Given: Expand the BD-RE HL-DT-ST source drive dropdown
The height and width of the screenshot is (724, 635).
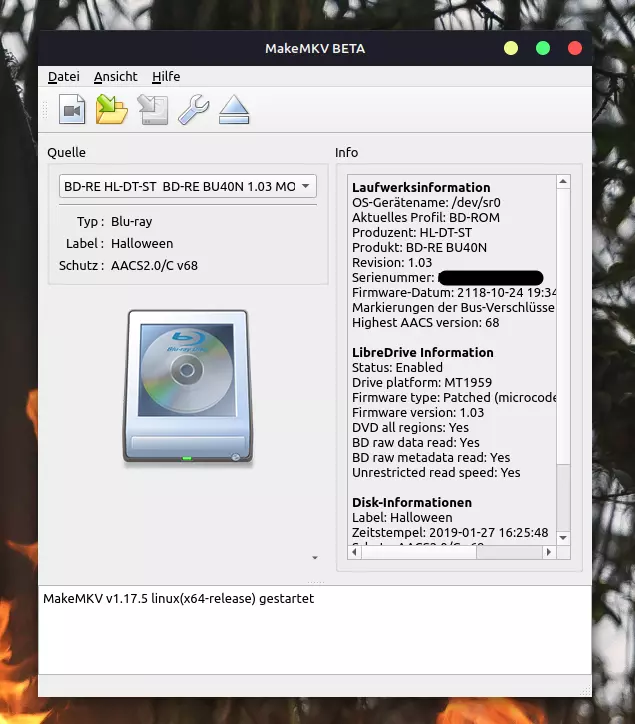Looking at the screenshot, I should pyautogui.click(x=187, y=186).
